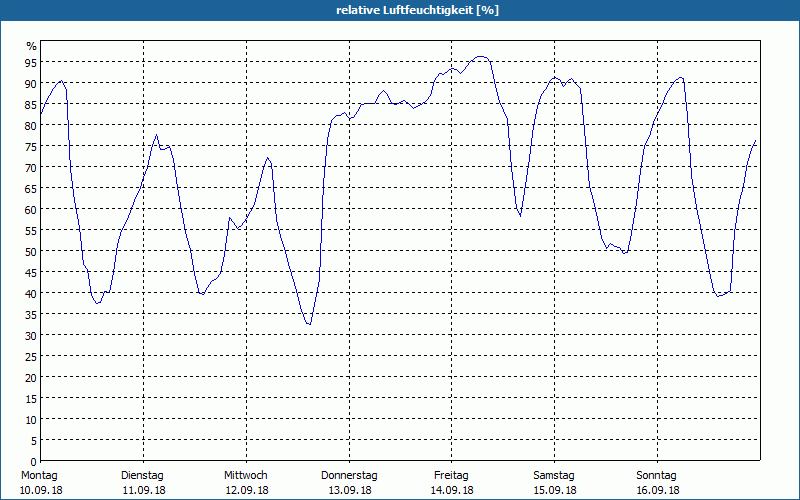Click the y-axis value '80'
The width and height of the screenshot is (800, 500).
pyautogui.click(x=31, y=126)
